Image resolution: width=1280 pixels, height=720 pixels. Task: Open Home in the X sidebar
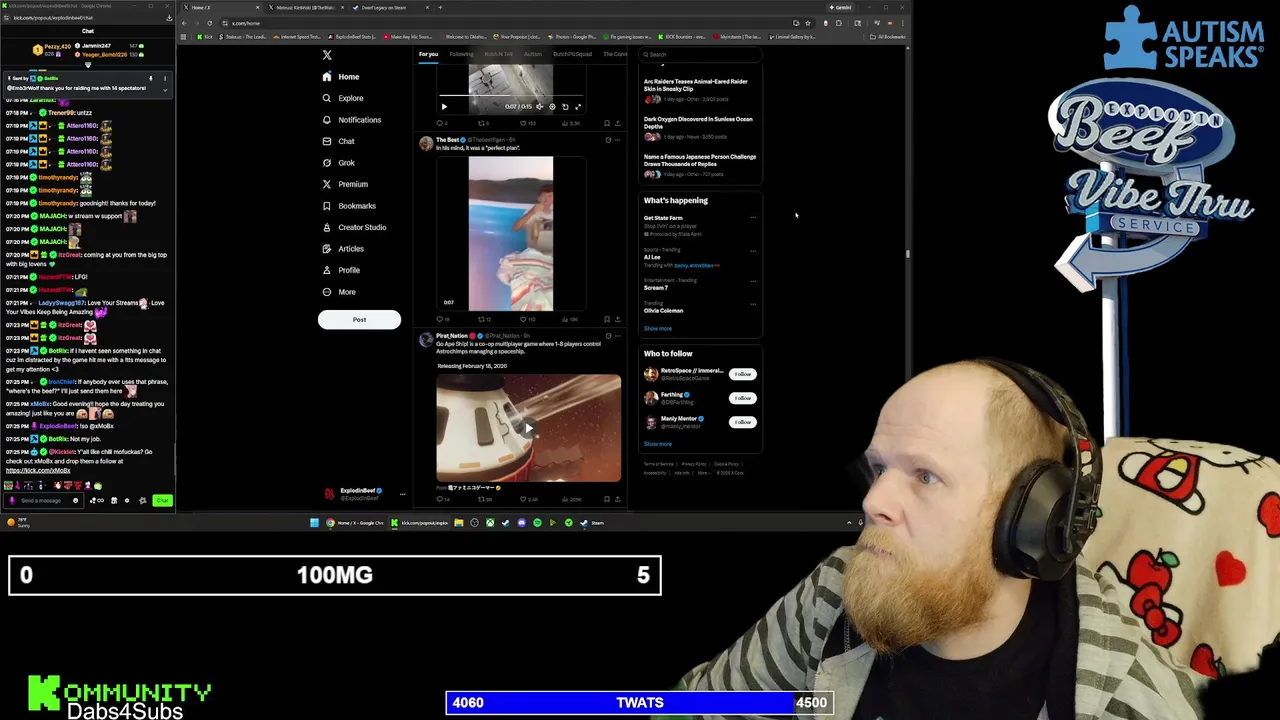[x=340, y=77]
